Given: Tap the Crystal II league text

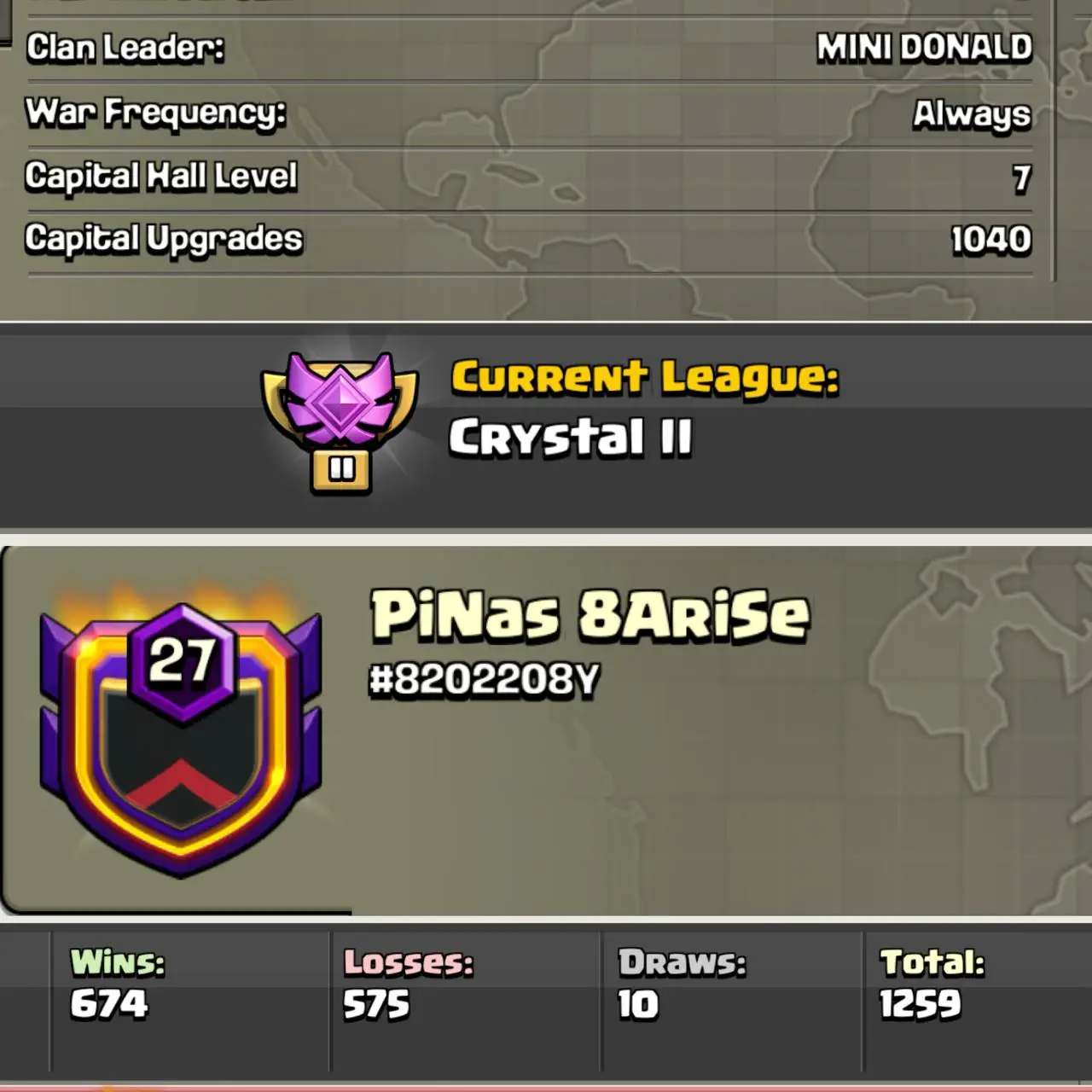Looking at the screenshot, I should (571, 437).
